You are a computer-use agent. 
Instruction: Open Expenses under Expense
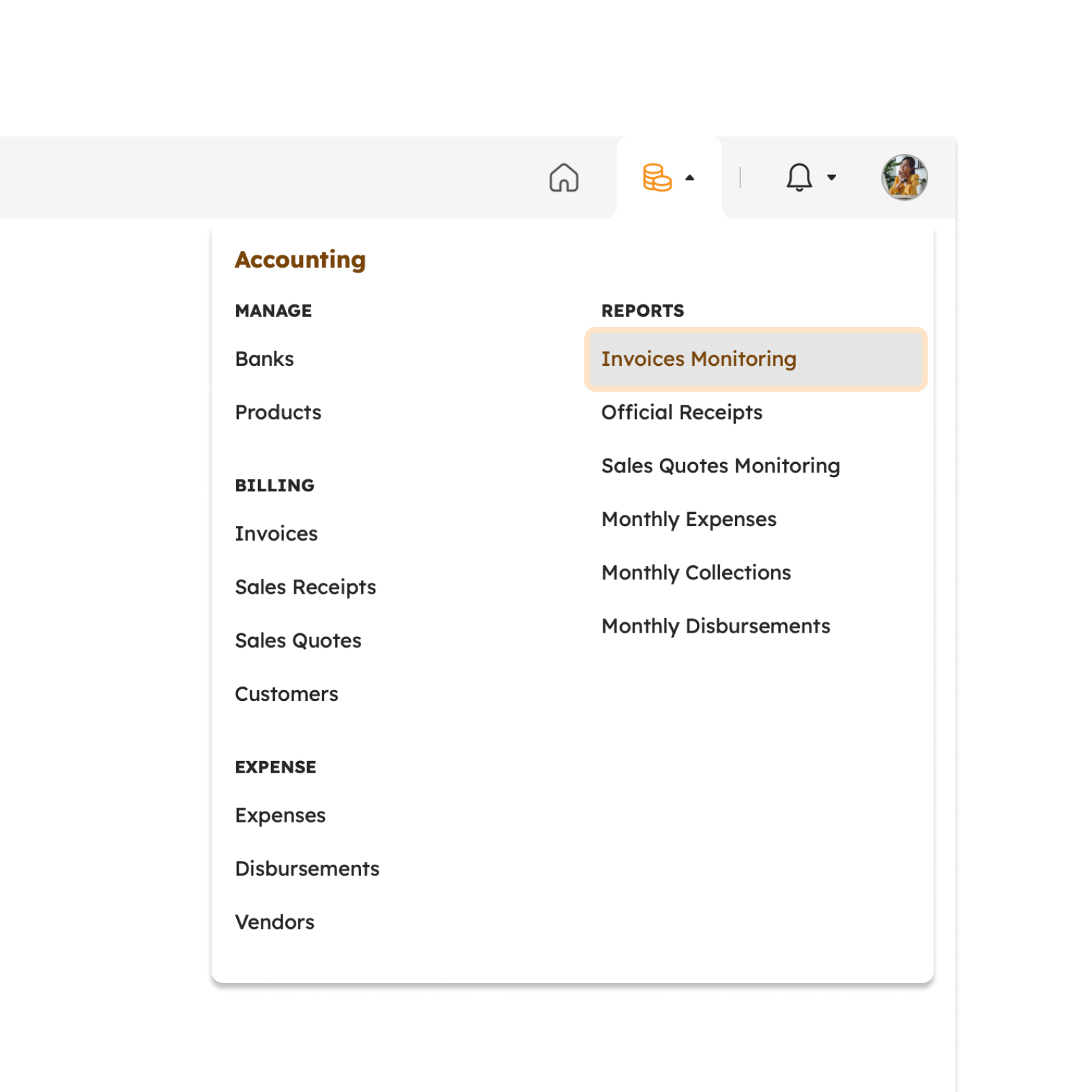pos(280,816)
